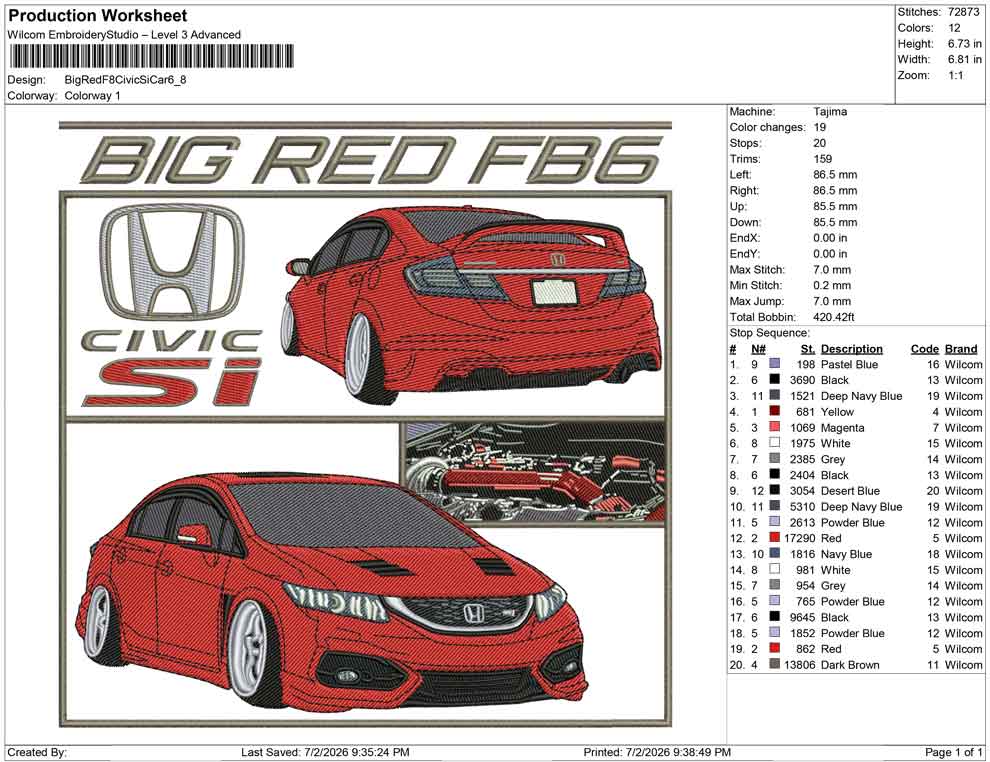
Task: Select the Desert Blue swatch
Action: [x=774, y=491]
